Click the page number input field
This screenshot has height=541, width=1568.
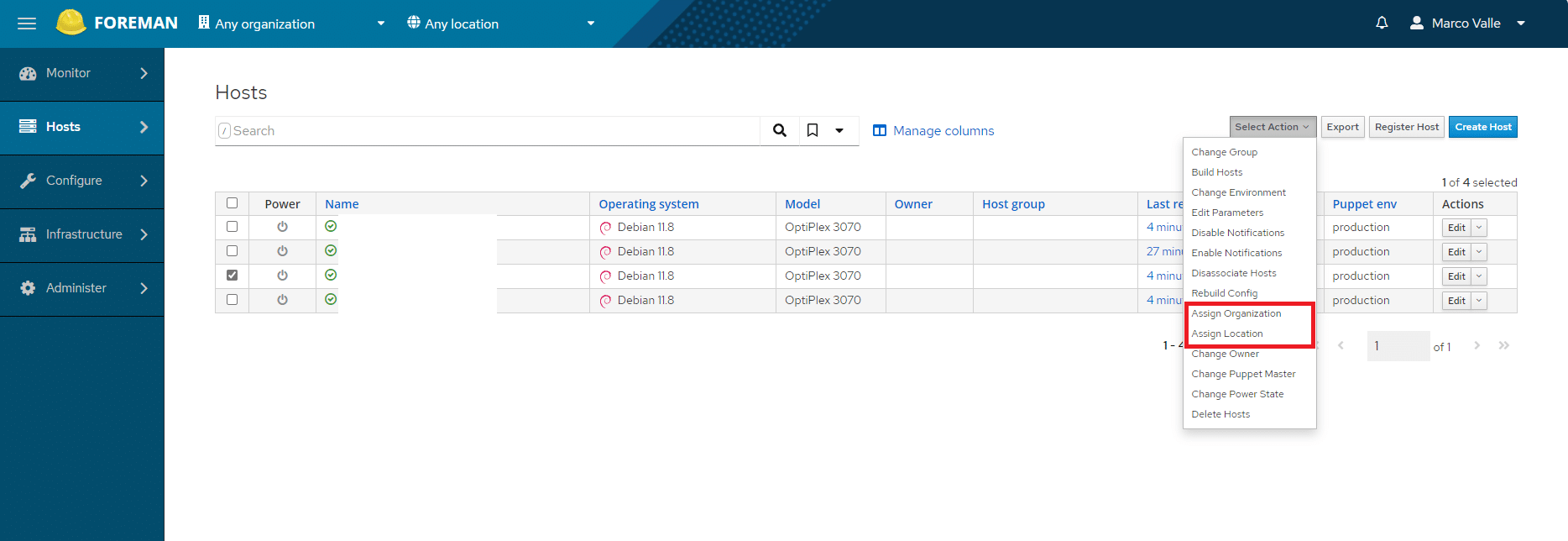coord(1398,345)
